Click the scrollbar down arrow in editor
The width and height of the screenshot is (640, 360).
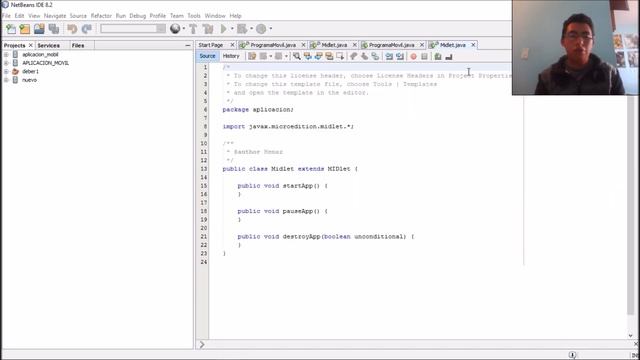631,336
